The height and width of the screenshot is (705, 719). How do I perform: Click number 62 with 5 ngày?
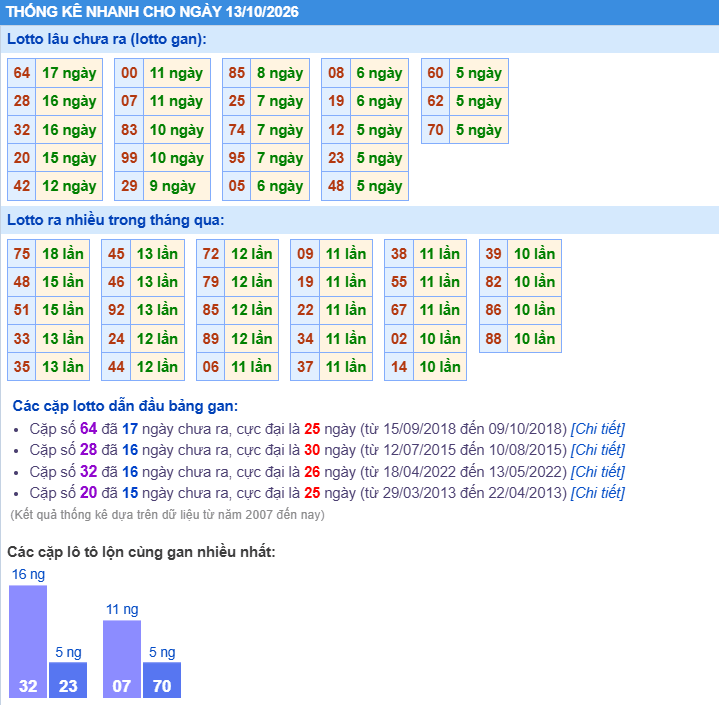tap(435, 101)
